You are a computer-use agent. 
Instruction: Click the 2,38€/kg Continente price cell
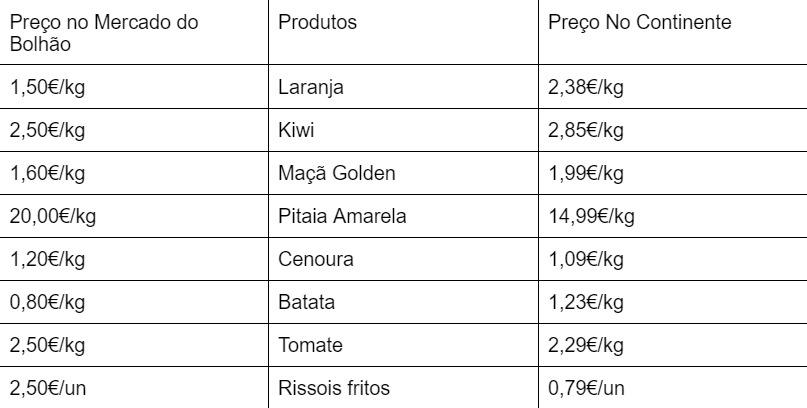(586, 87)
